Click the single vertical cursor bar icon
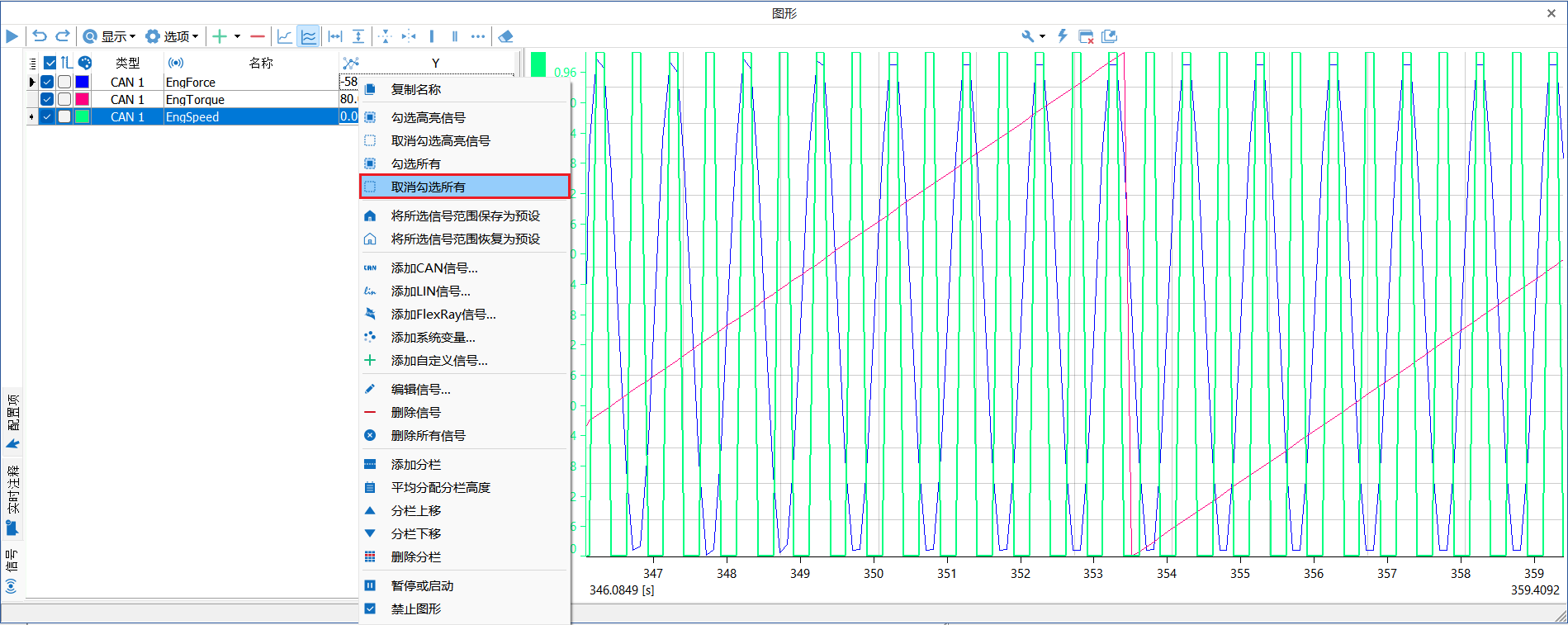Image resolution: width=1568 pixels, height=625 pixels. 432,36
